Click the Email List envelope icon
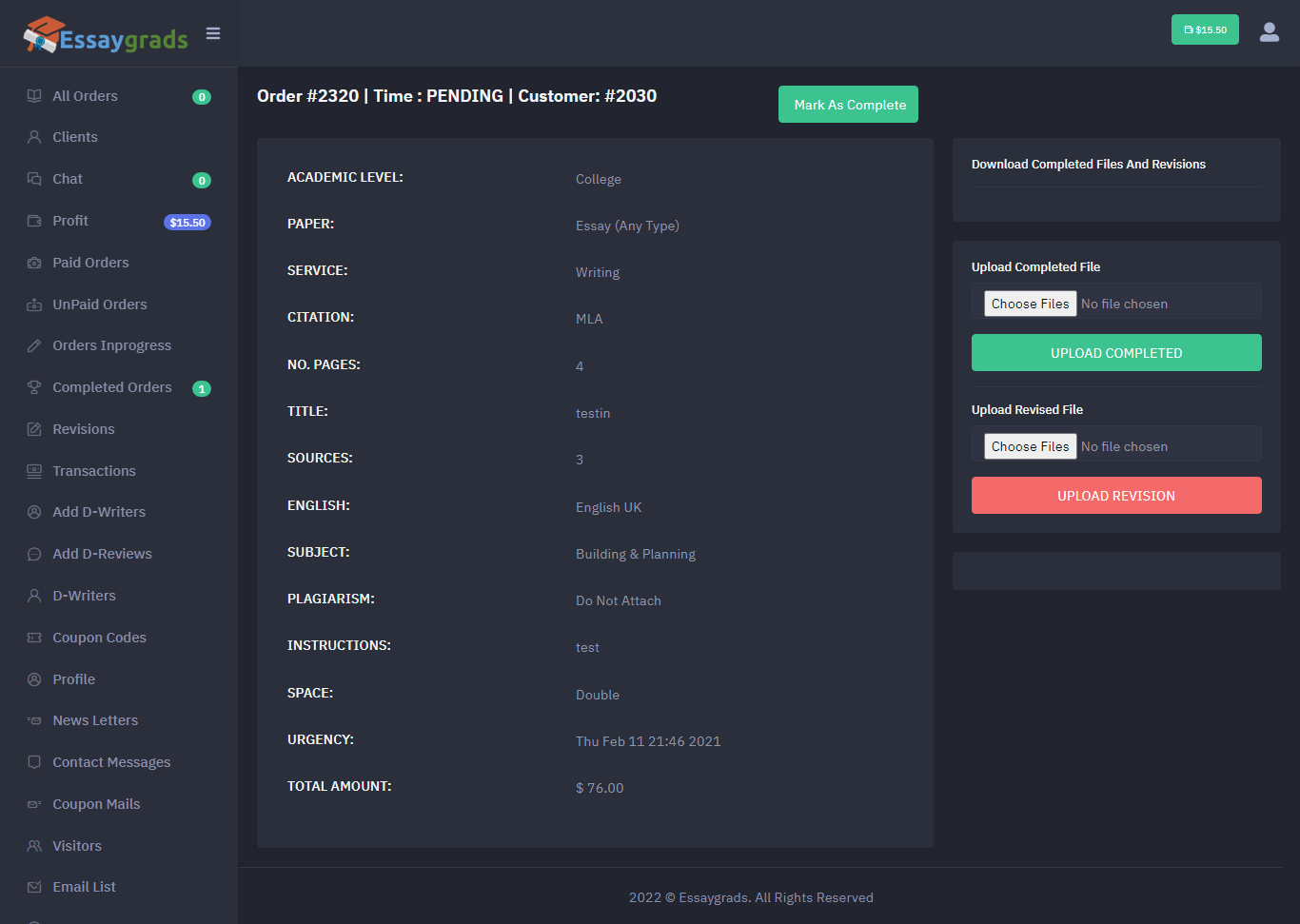 (x=34, y=887)
